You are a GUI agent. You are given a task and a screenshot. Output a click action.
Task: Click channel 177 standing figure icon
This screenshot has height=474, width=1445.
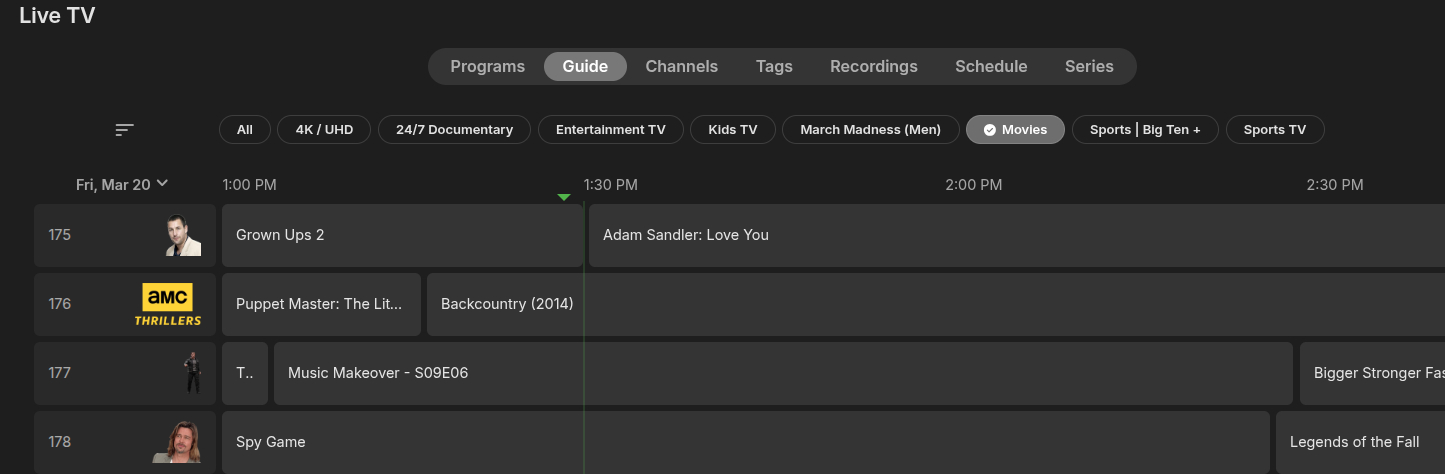point(192,373)
